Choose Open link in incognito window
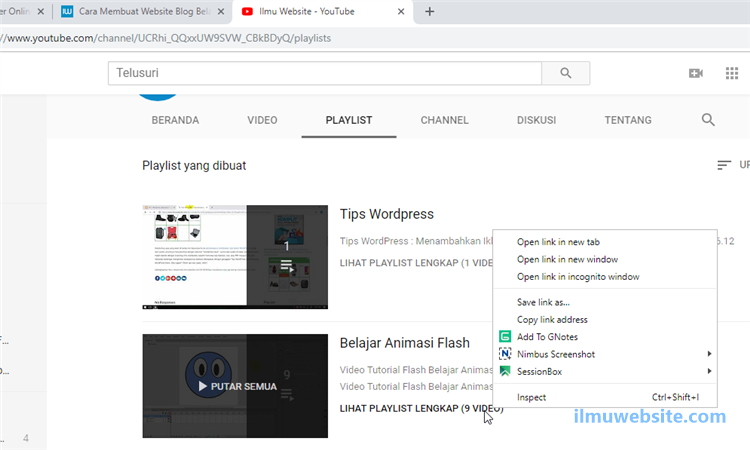 [578, 276]
